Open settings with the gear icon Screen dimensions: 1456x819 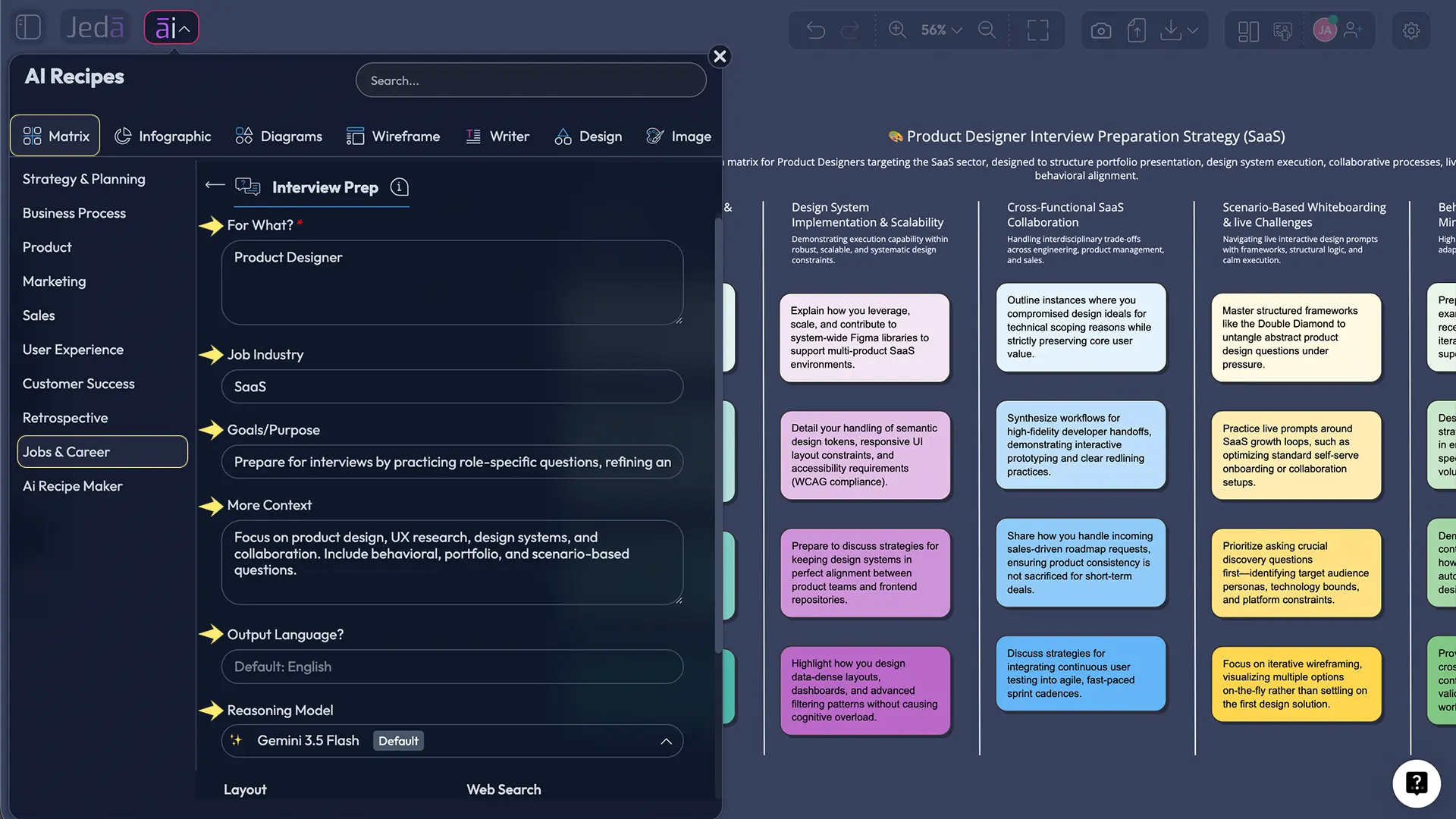point(1411,31)
